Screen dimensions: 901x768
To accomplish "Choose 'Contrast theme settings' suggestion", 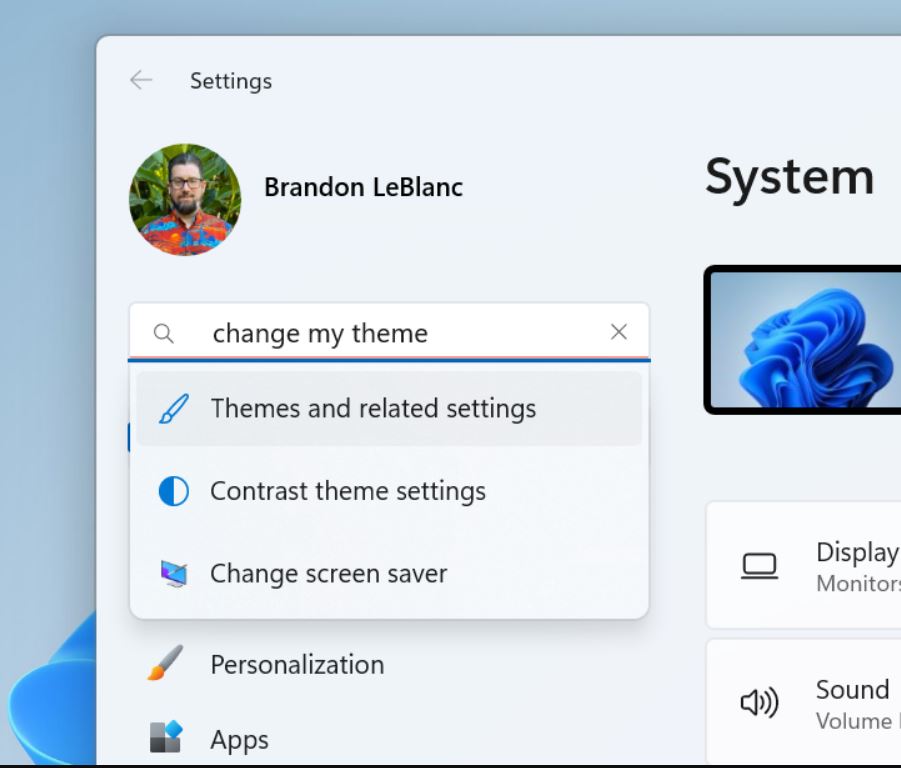I will [x=348, y=491].
